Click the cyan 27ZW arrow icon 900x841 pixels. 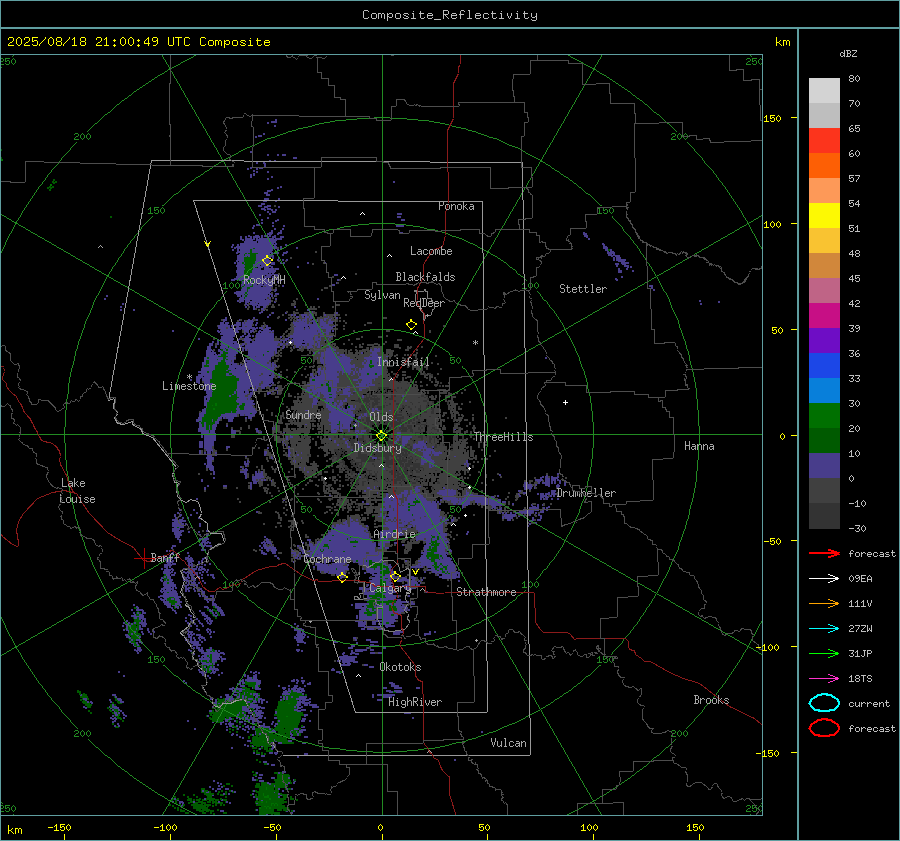pyautogui.click(x=824, y=629)
